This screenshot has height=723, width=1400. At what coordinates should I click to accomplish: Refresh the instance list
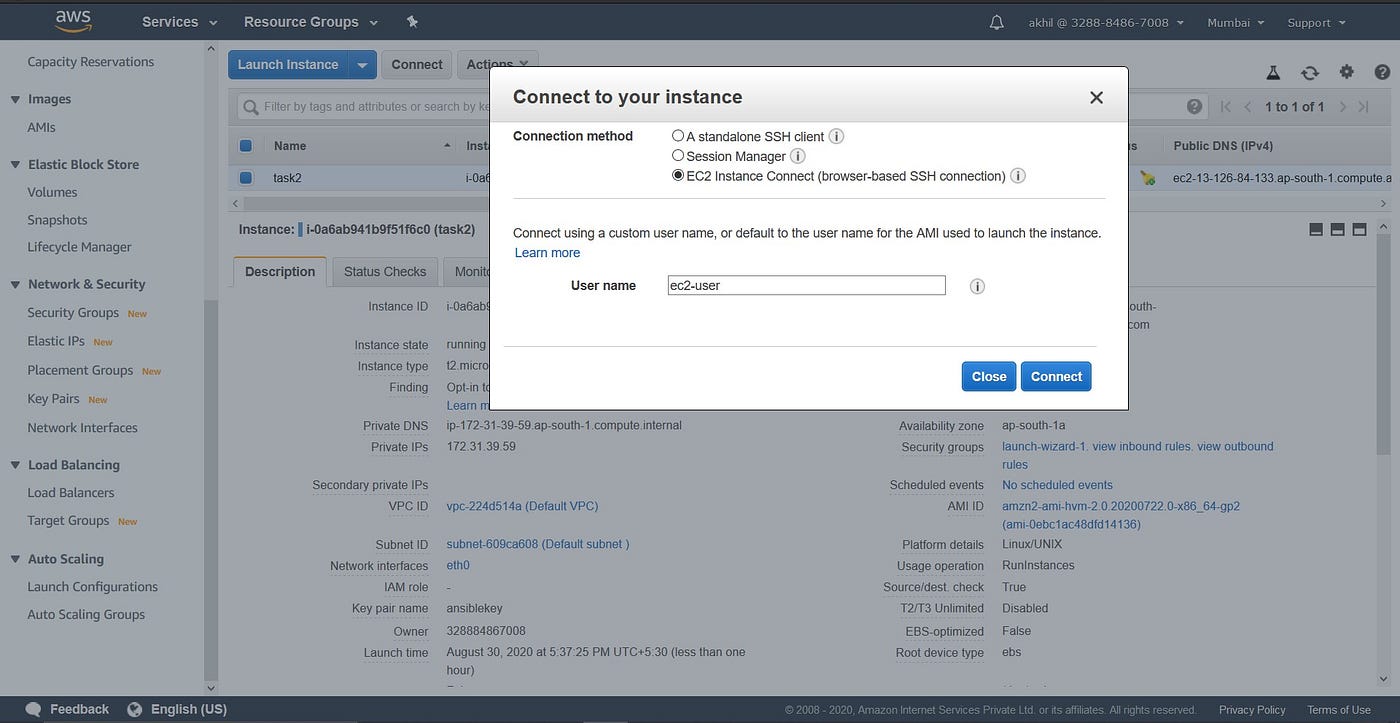1309,72
